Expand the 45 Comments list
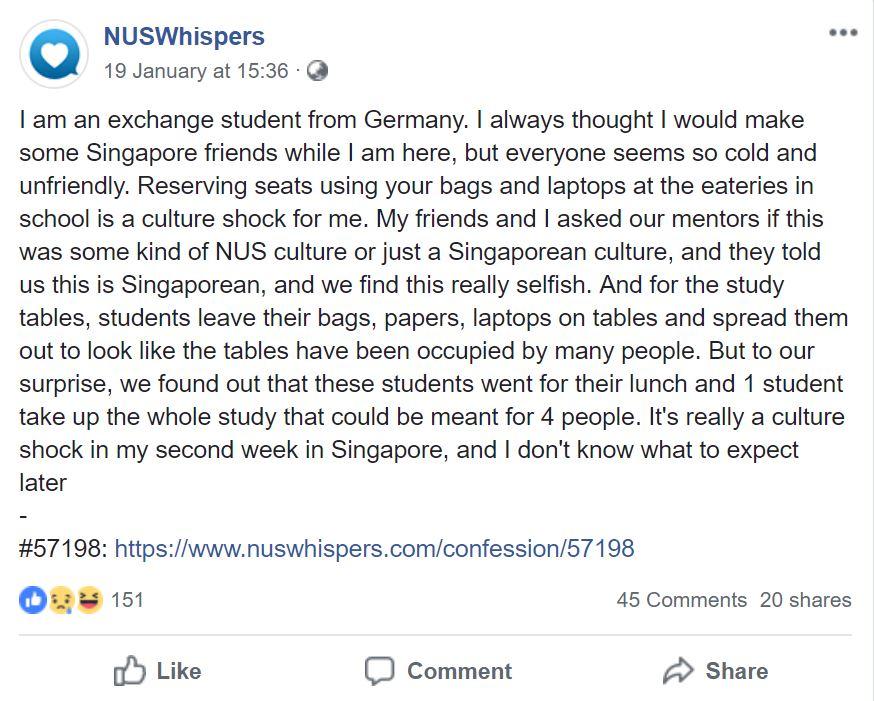The height and width of the screenshot is (701, 874). (x=681, y=600)
